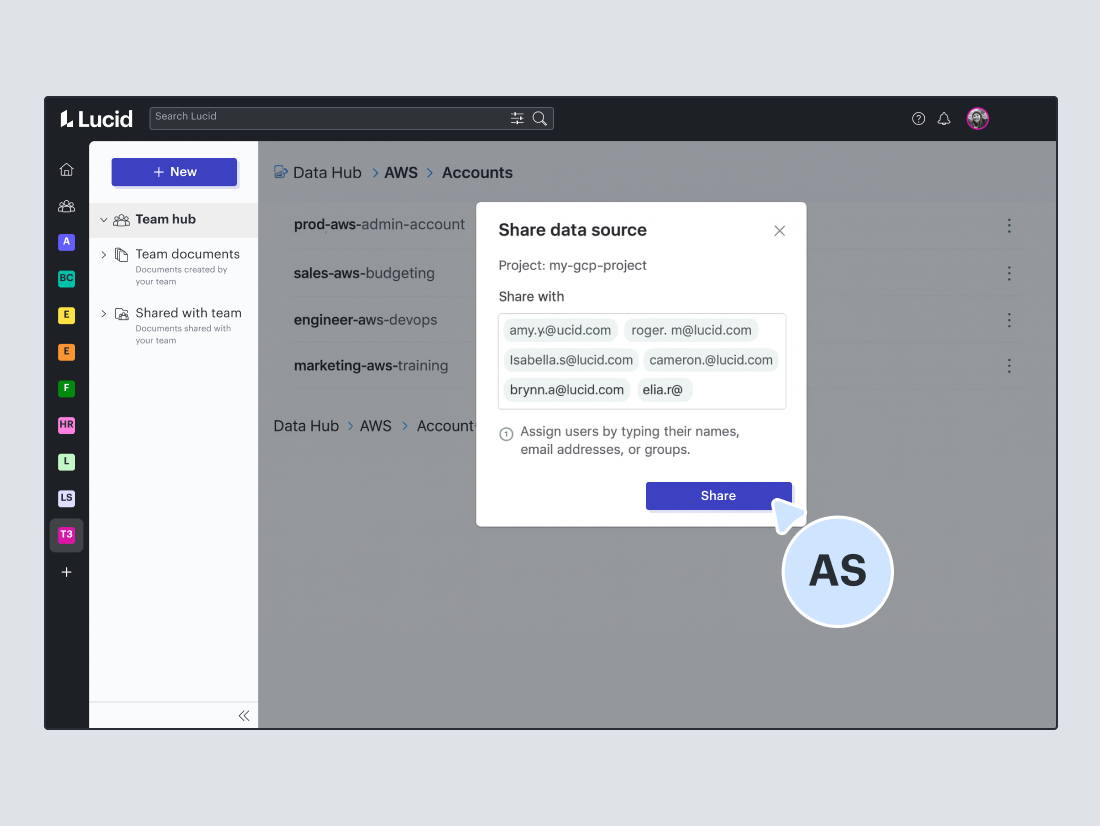Click the New button
This screenshot has width=1100, height=826.
click(174, 172)
